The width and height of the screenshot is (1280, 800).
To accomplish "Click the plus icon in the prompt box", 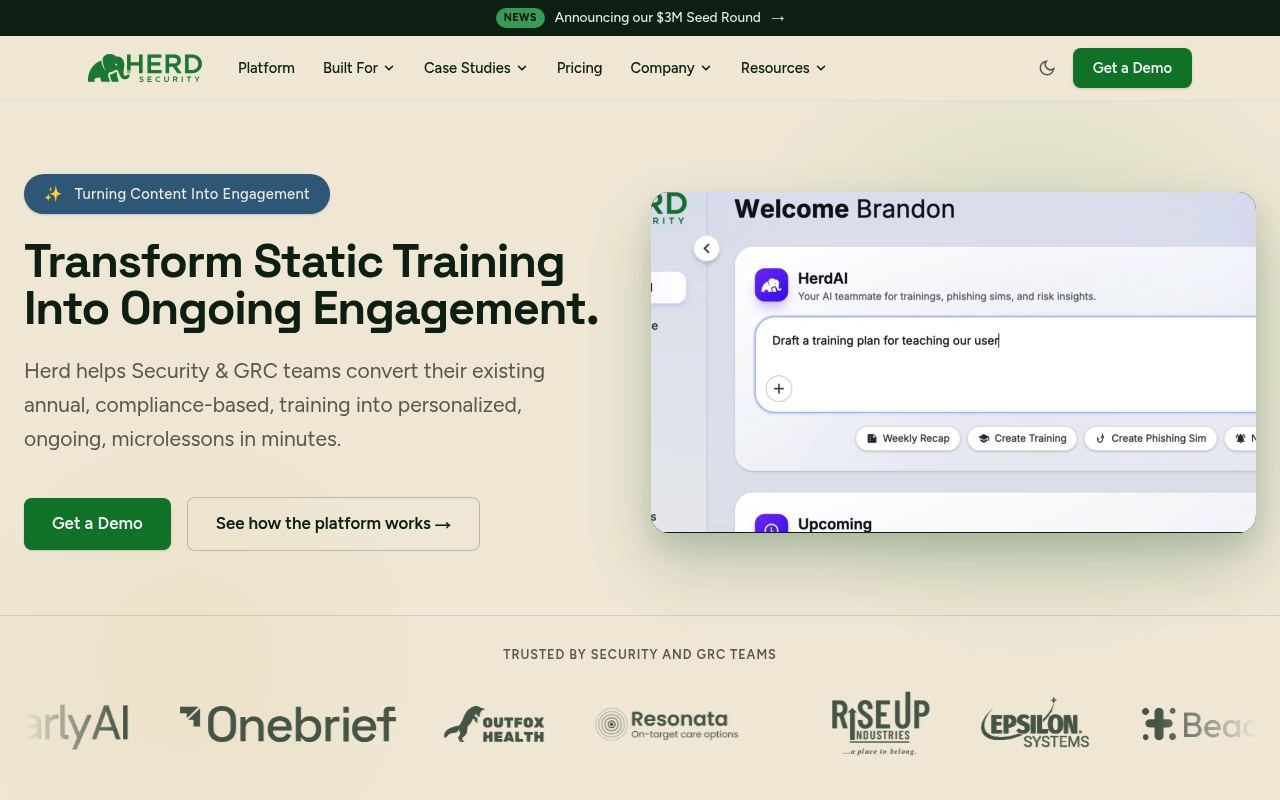I will tap(779, 389).
